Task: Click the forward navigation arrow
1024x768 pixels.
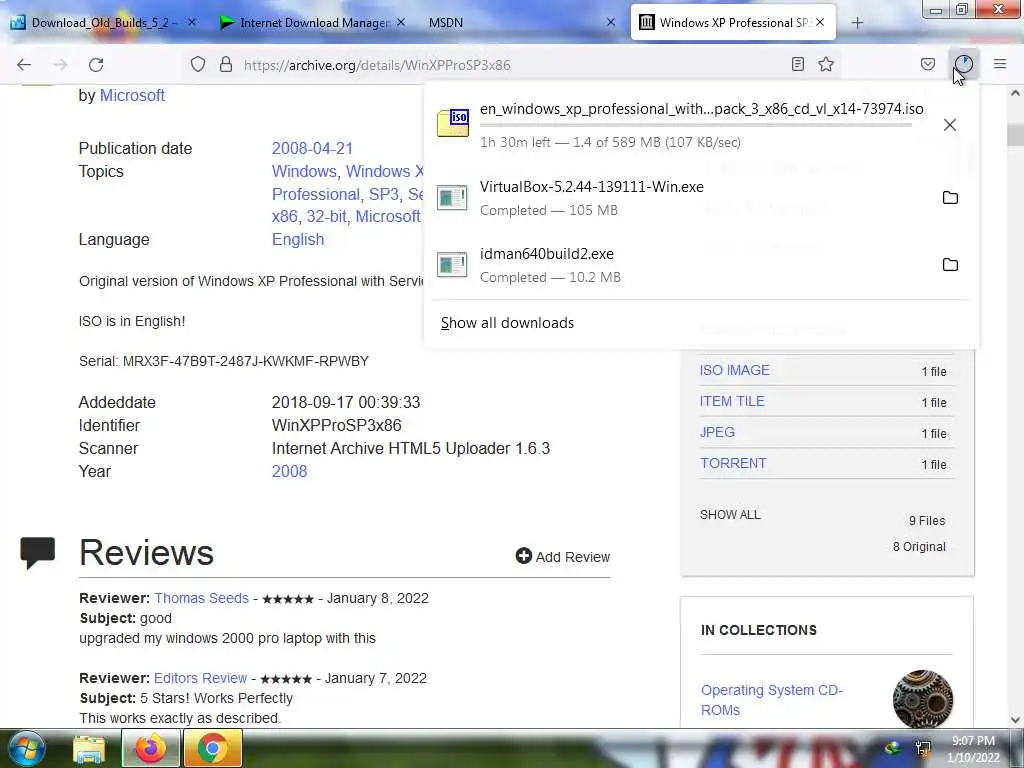Action: tap(60, 65)
